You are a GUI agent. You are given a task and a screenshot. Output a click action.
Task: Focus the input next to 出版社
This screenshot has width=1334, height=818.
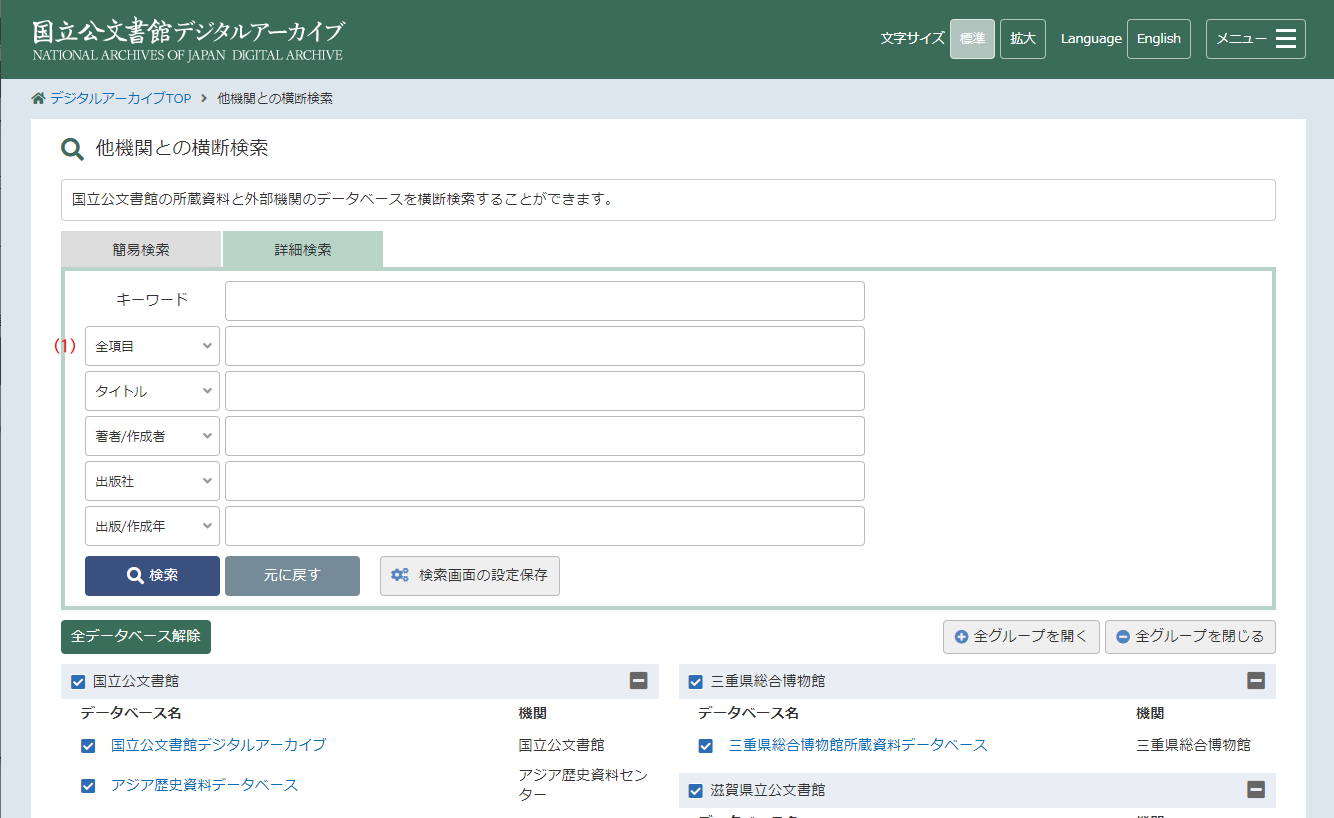click(545, 481)
